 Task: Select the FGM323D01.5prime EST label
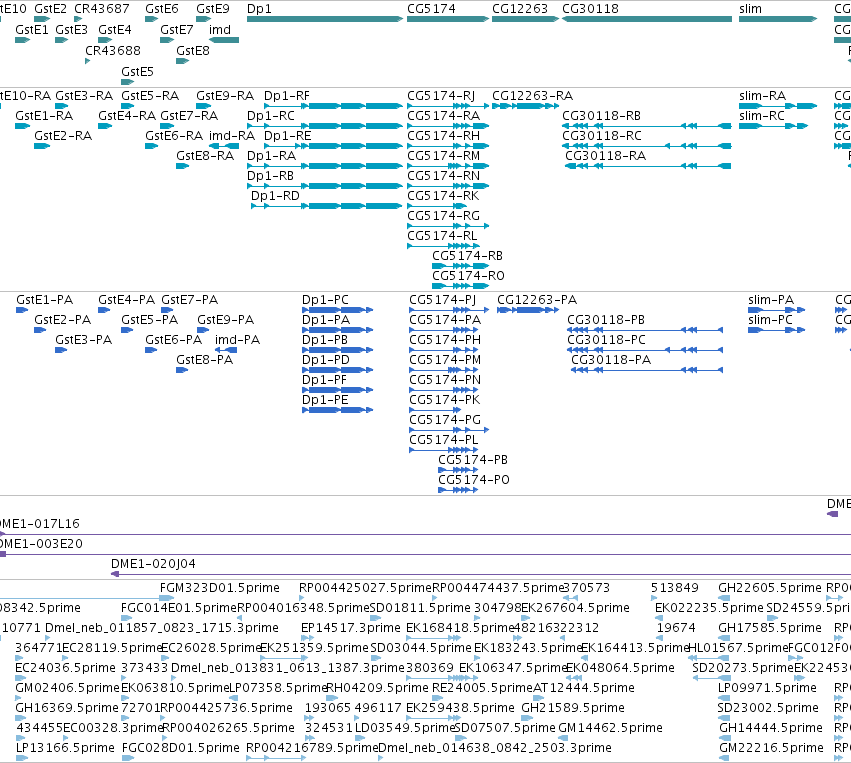[x=219, y=588]
